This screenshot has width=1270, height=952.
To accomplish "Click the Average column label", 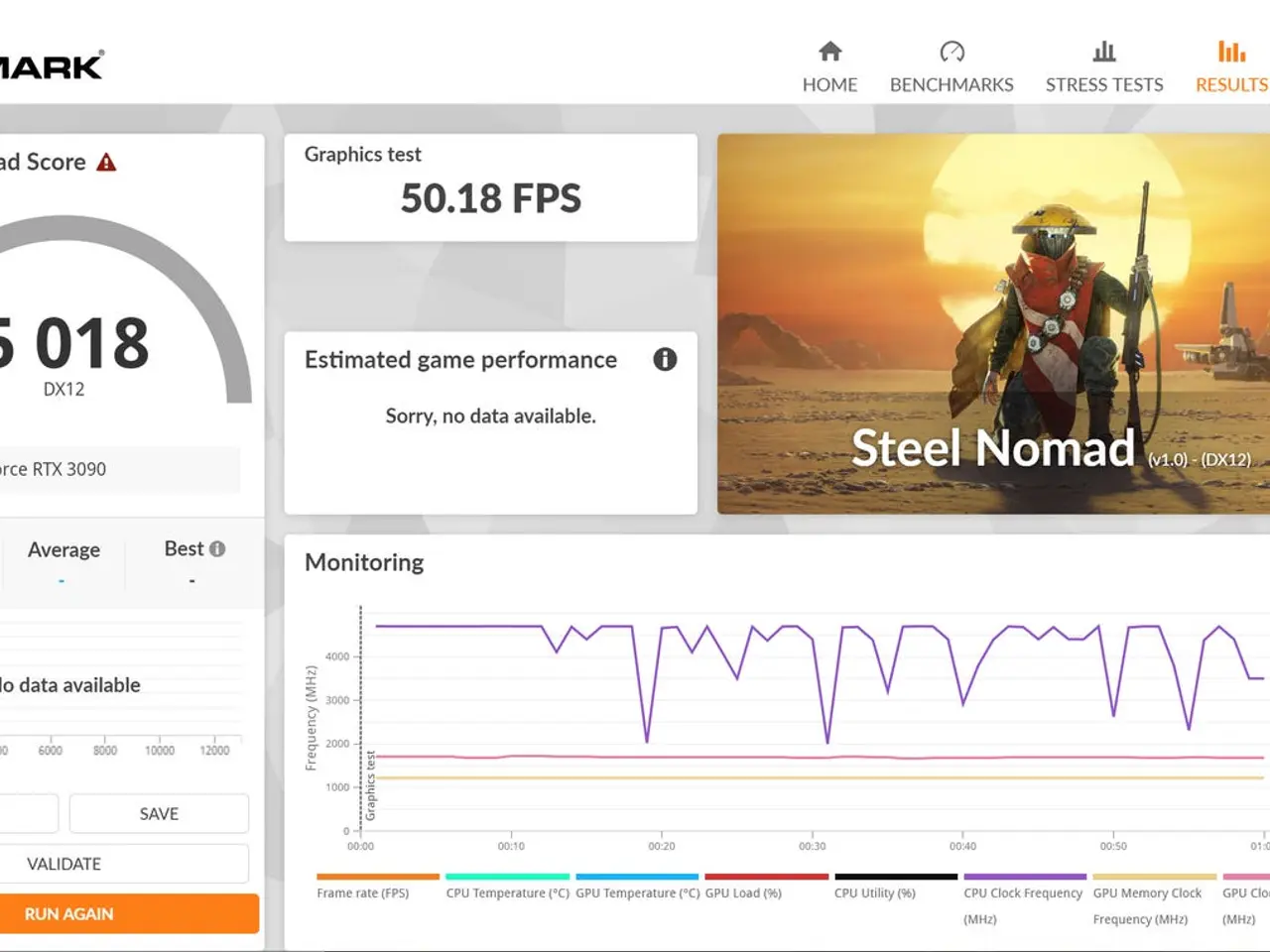I will pos(63,549).
